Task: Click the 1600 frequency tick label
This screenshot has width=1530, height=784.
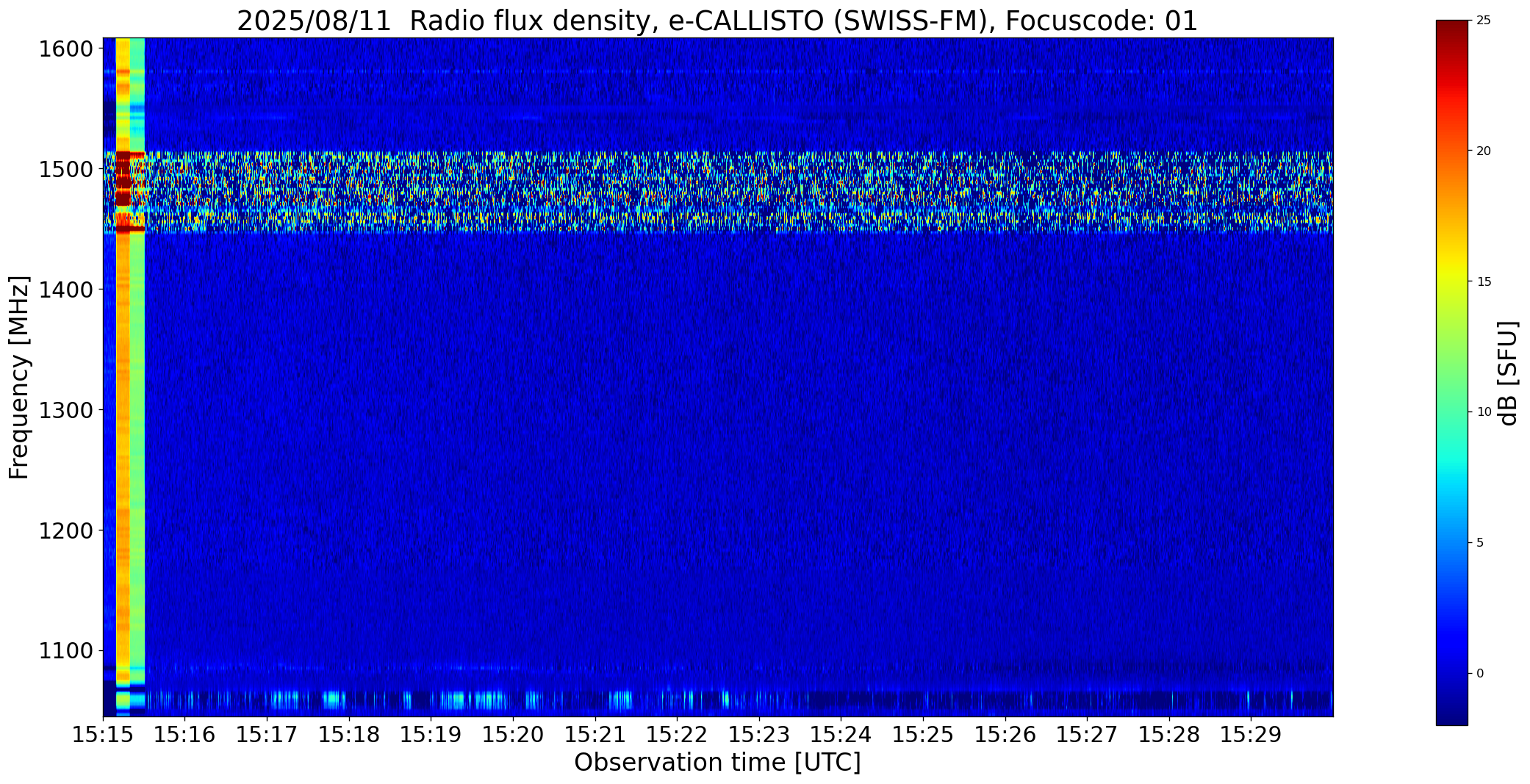Action: (x=66, y=49)
